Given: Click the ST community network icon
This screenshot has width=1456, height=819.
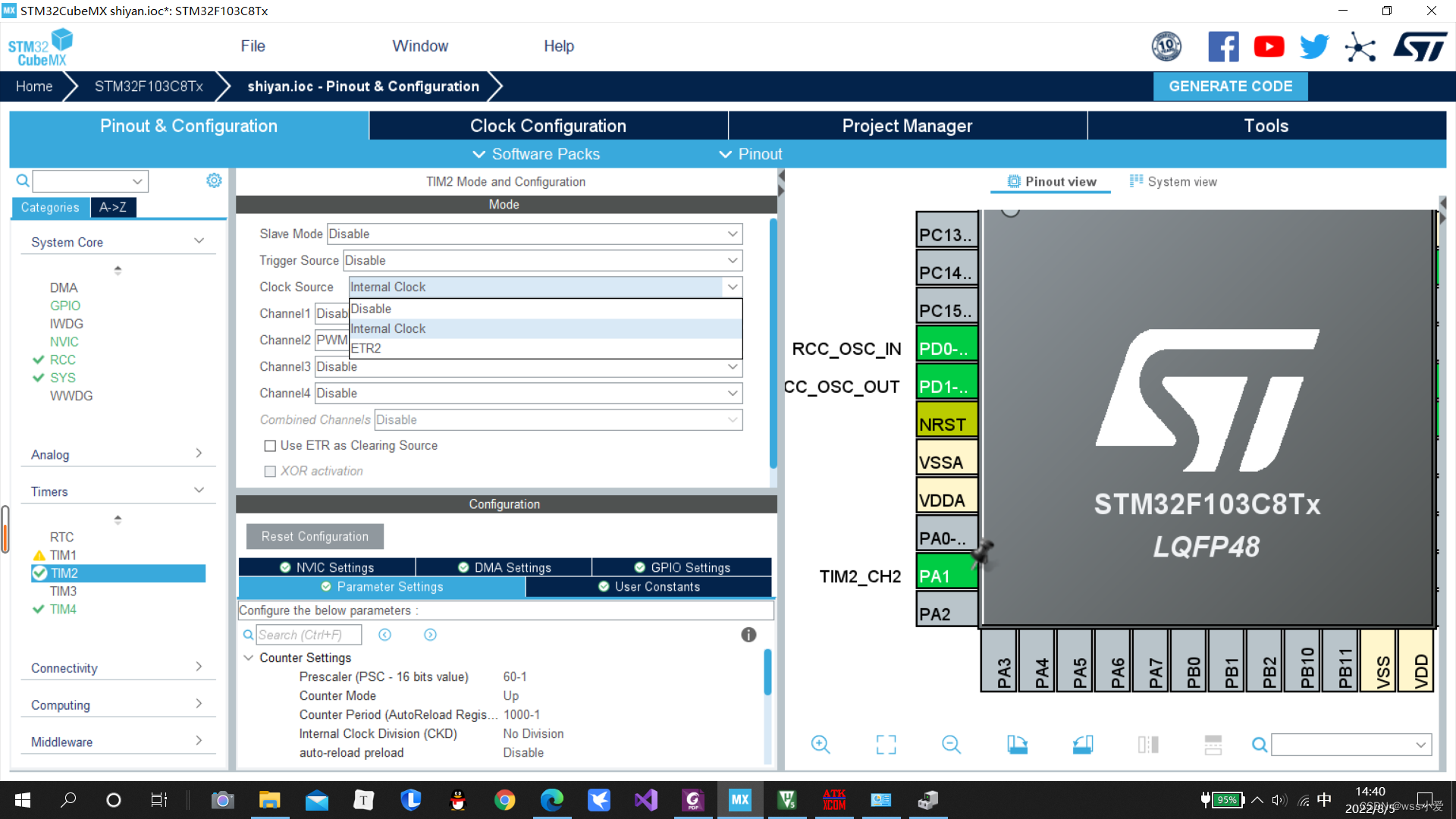Looking at the screenshot, I should click(x=1360, y=47).
